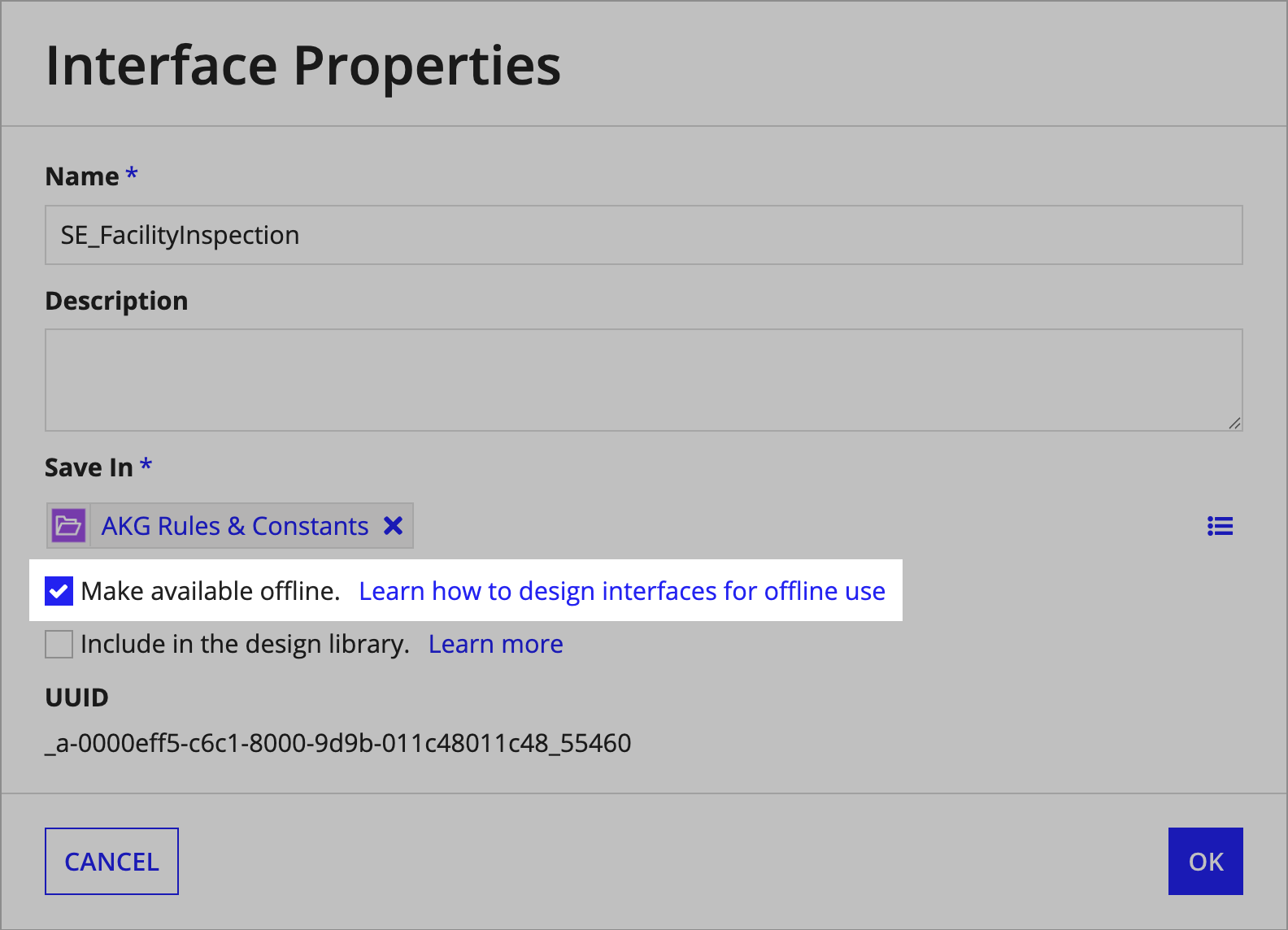Open the folder browse list icon
The width and height of the screenshot is (1288, 930).
(1220, 526)
